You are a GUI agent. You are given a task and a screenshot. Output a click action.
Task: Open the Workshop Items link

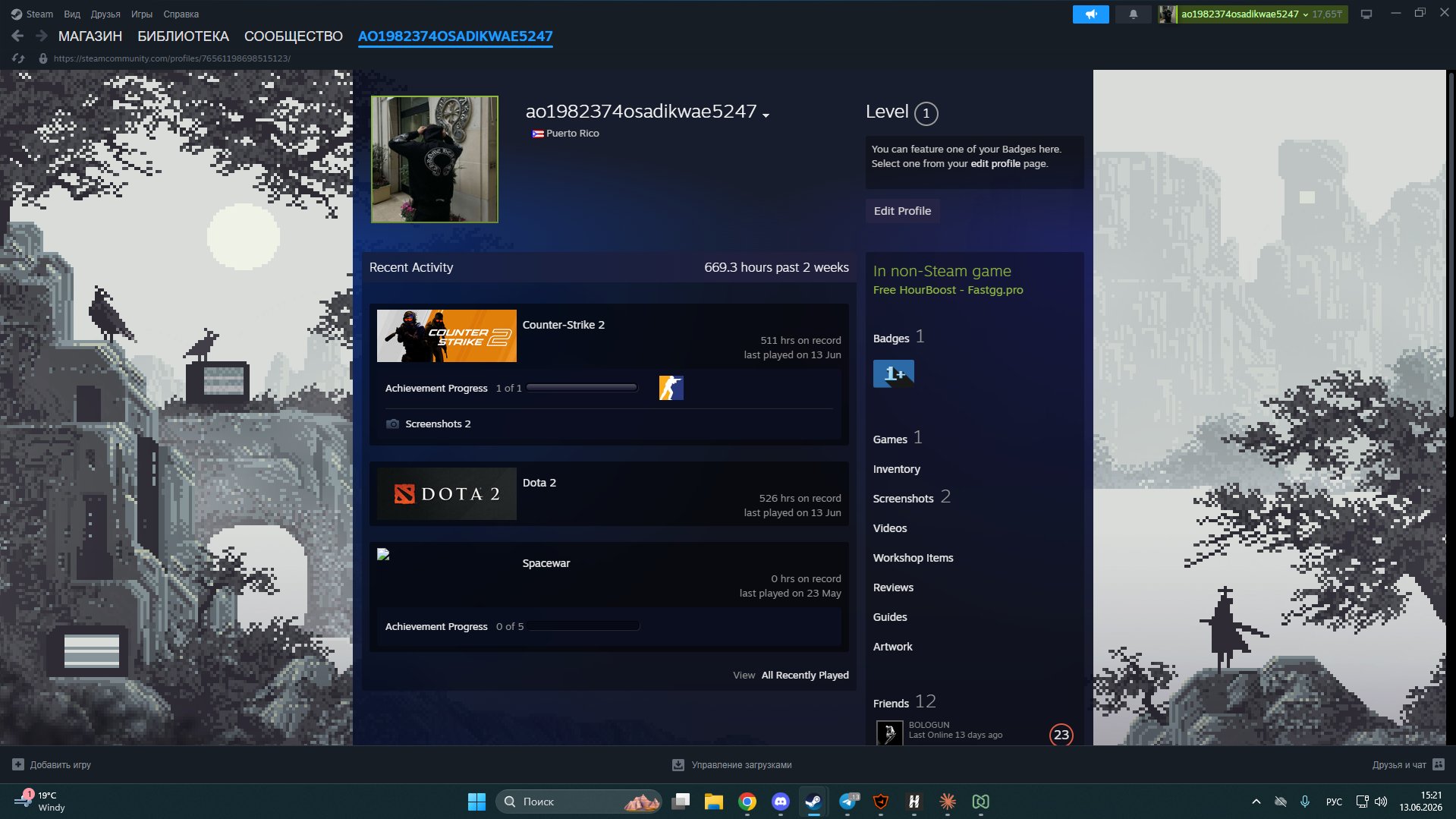pyautogui.click(x=914, y=558)
